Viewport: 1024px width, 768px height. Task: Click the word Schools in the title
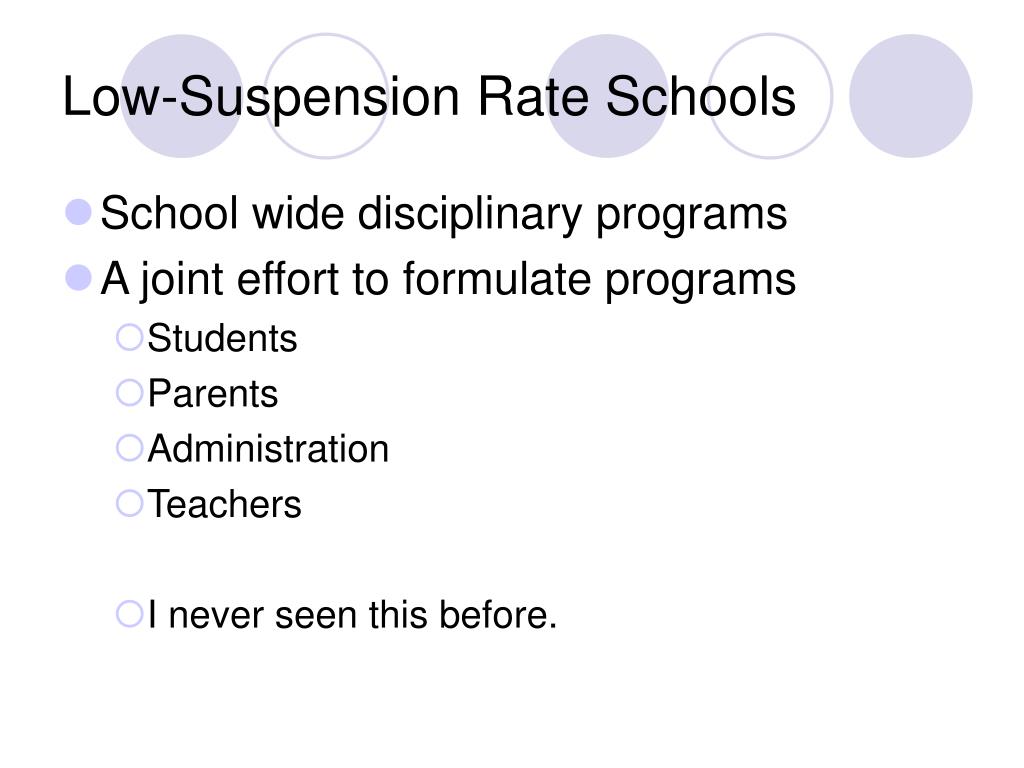[x=701, y=97]
